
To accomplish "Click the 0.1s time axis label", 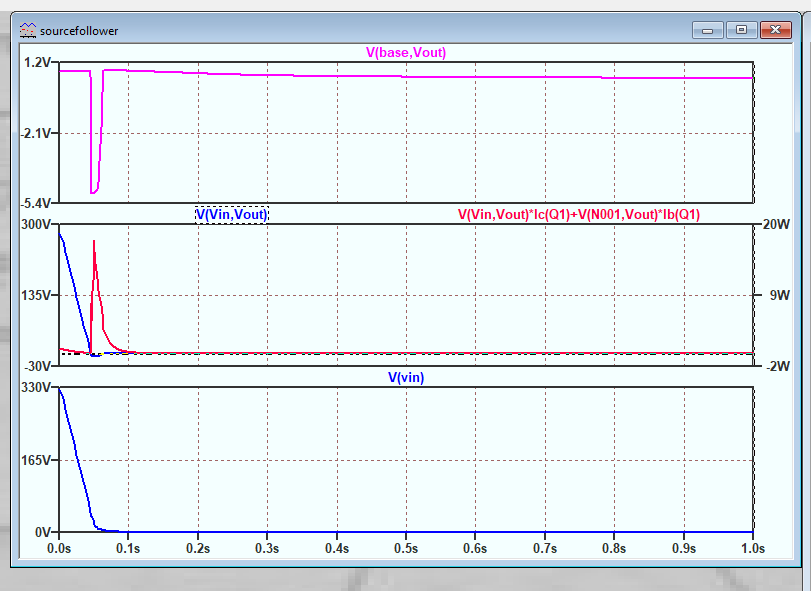I will click(x=128, y=549).
